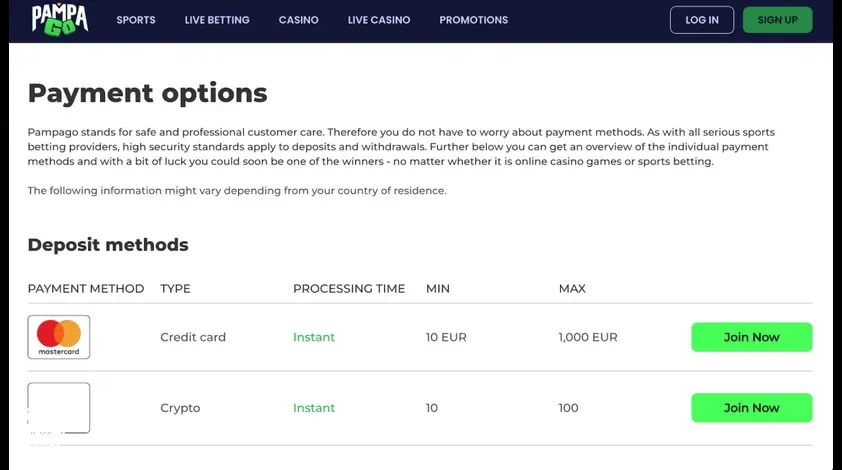Click the 'PROCESSING TIME' column header
This screenshot has width=842, height=470.
pyautogui.click(x=349, y=288)
